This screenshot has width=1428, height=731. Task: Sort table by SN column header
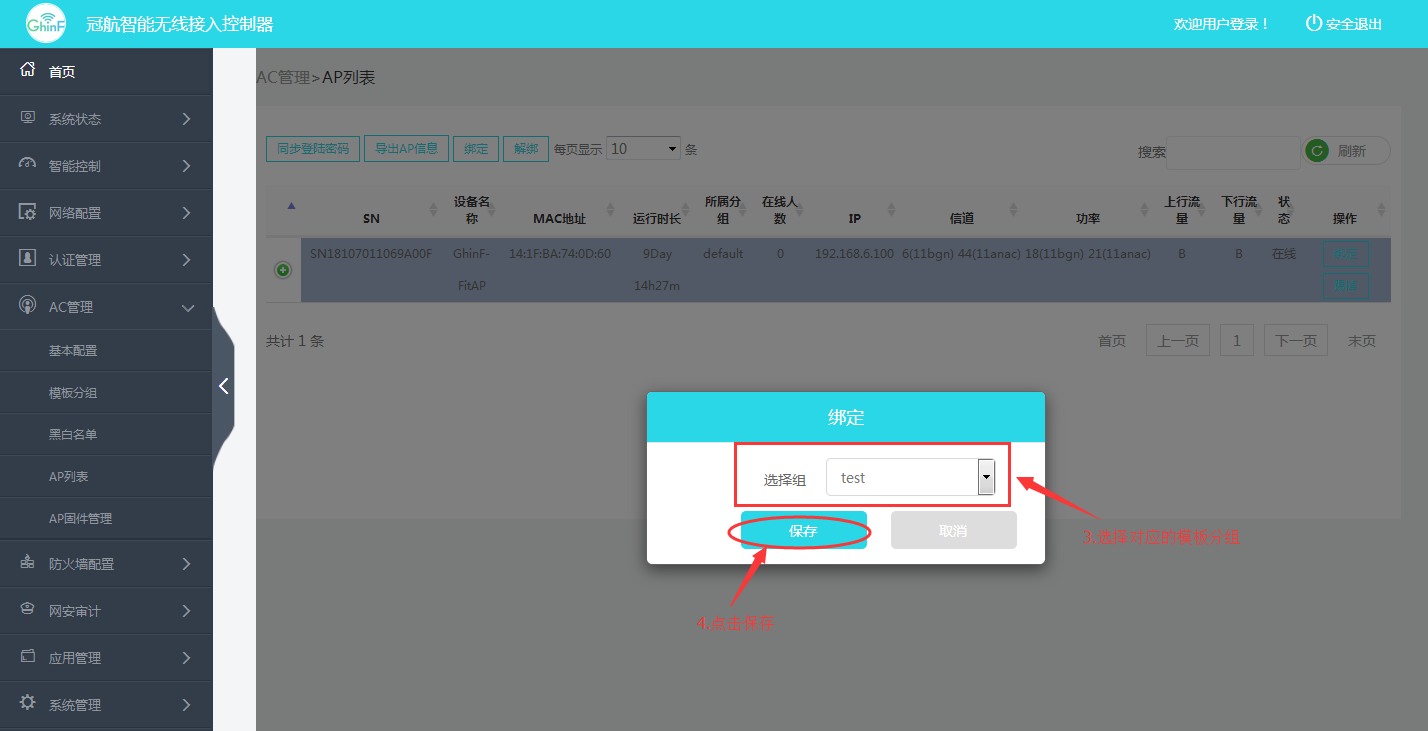tap(371, 218)
